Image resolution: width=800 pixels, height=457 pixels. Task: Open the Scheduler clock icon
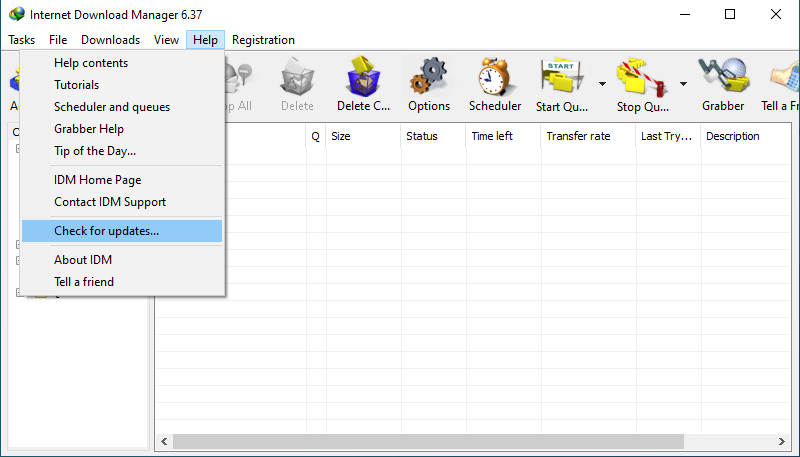(494, 77)
